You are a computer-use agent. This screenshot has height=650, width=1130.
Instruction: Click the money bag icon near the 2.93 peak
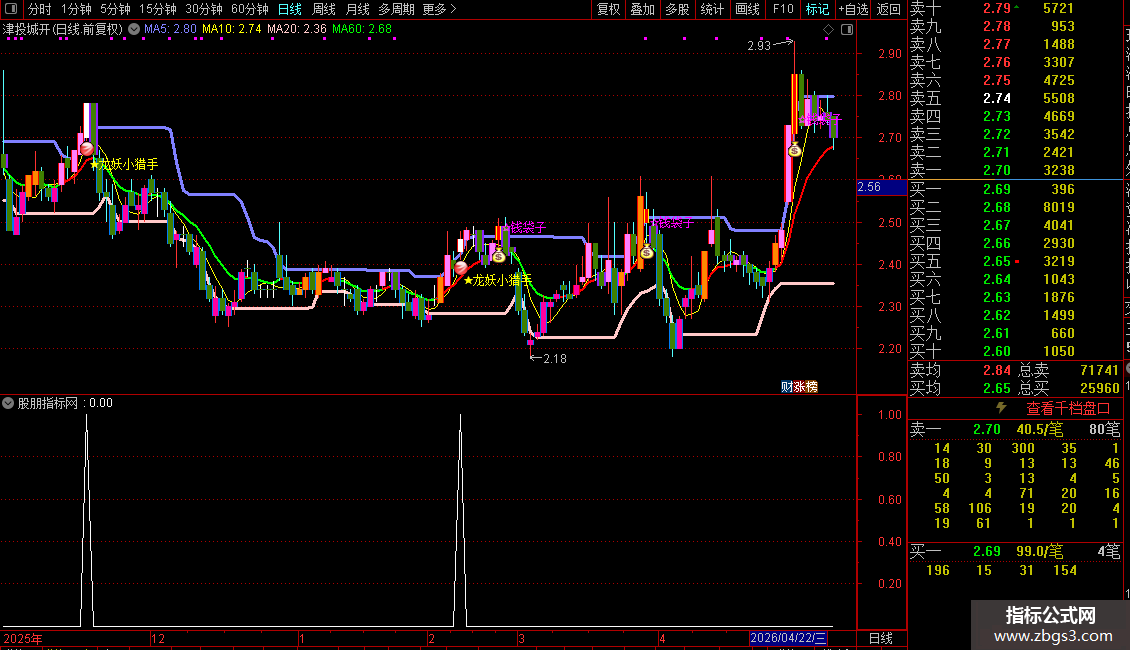tap(794, 150)
